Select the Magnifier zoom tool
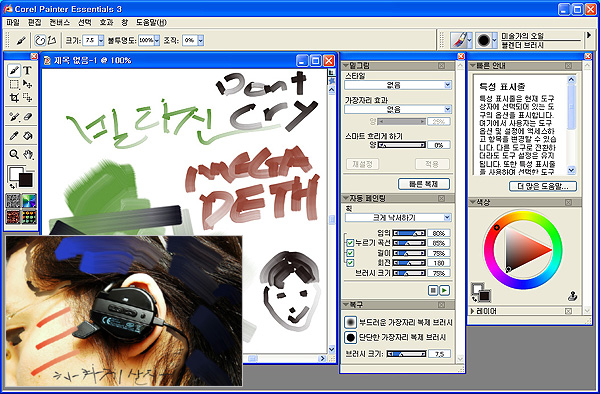 tap(14, 155)
